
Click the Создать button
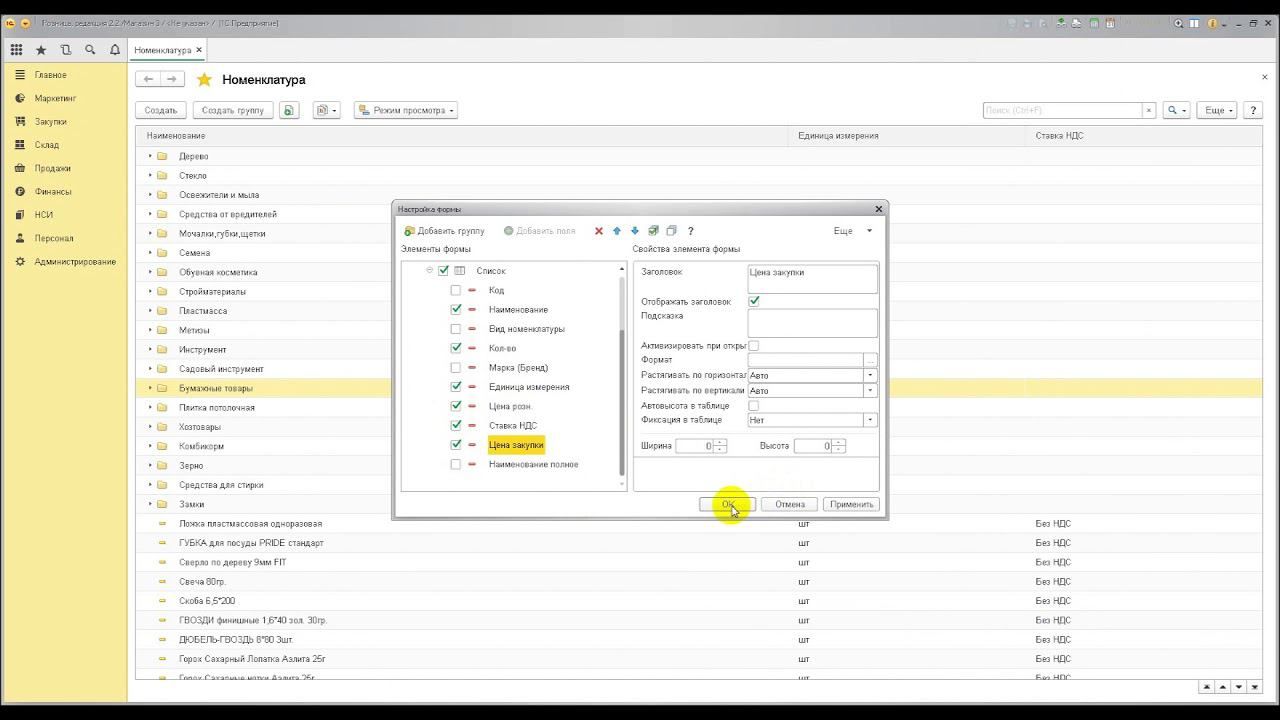click(161, 110)
